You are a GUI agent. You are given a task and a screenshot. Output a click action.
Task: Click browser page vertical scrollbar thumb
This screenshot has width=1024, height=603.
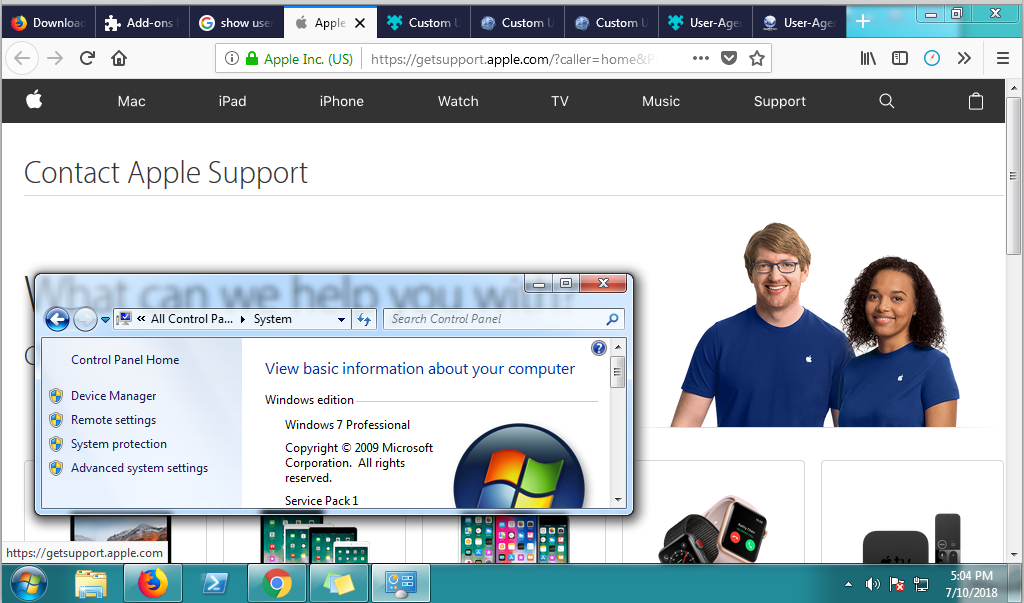[1013, 176]
